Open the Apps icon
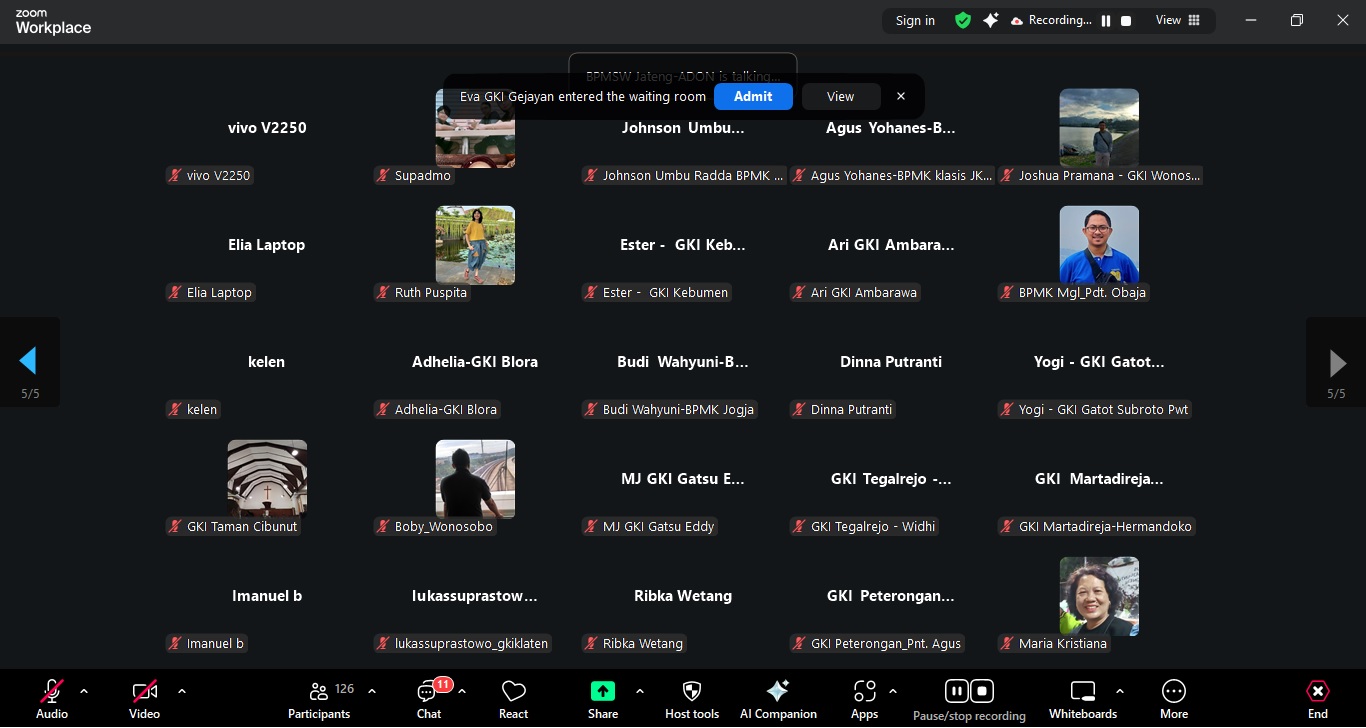1366x728 pixels. point(864,691)
